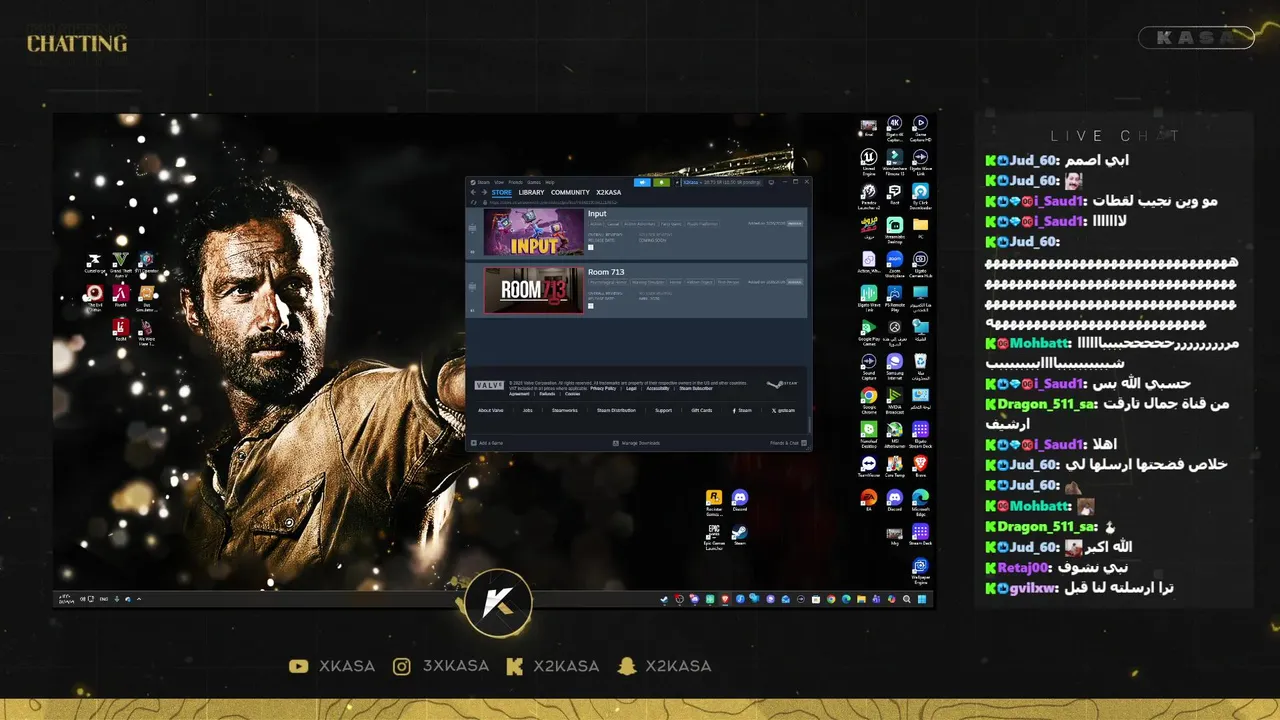Click Add a Game in Steam

[487, 443]
